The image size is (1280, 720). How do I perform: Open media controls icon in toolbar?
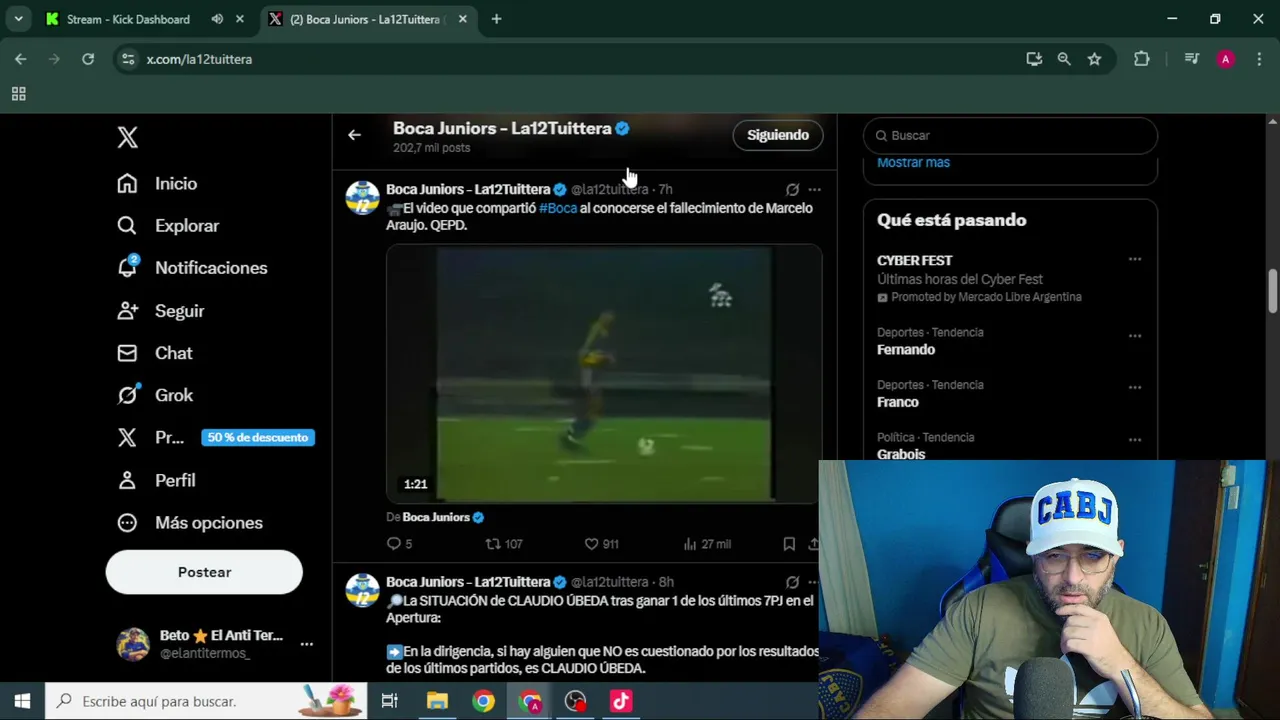1191,59
